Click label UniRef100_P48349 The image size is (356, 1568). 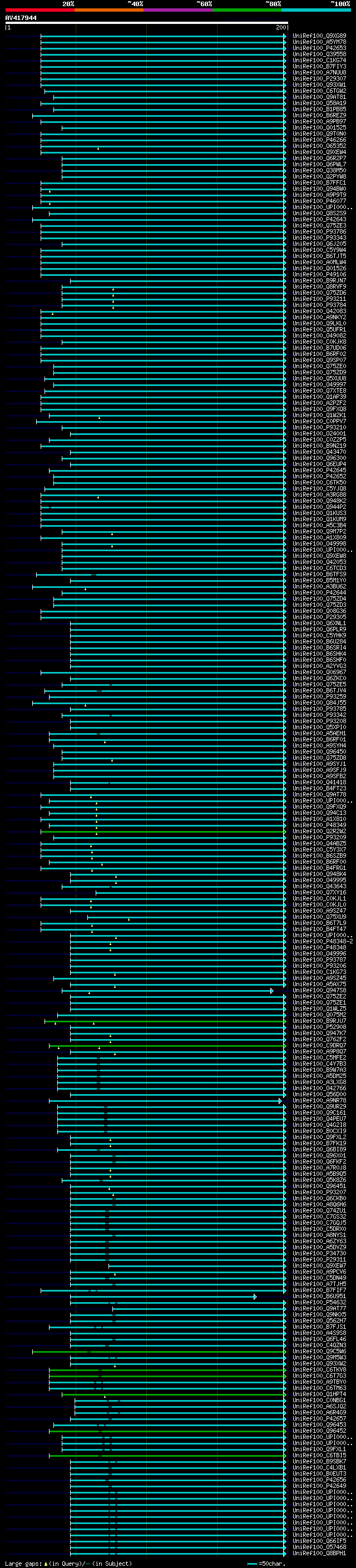pyautogui.click(x=319, y=825)
